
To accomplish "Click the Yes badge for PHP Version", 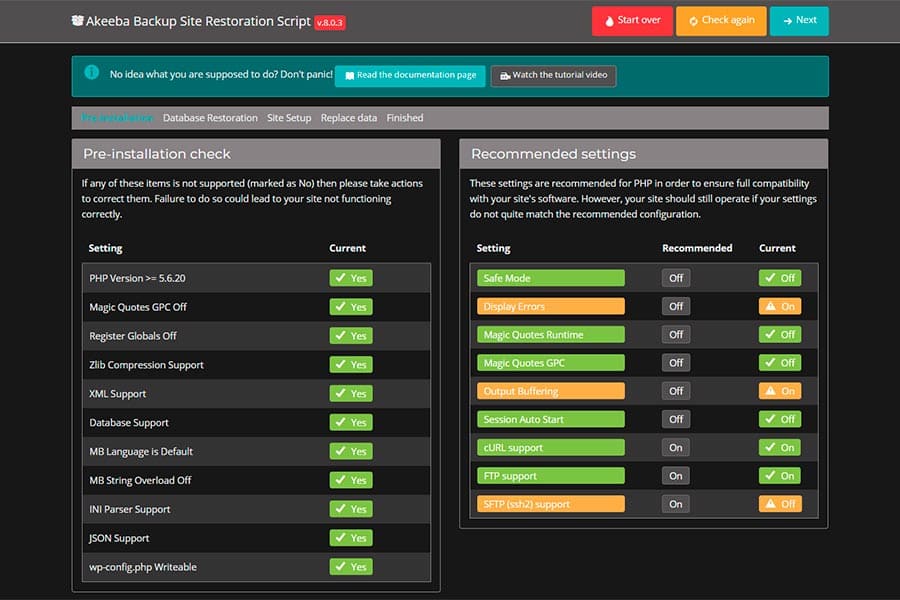I will (351, 278).
